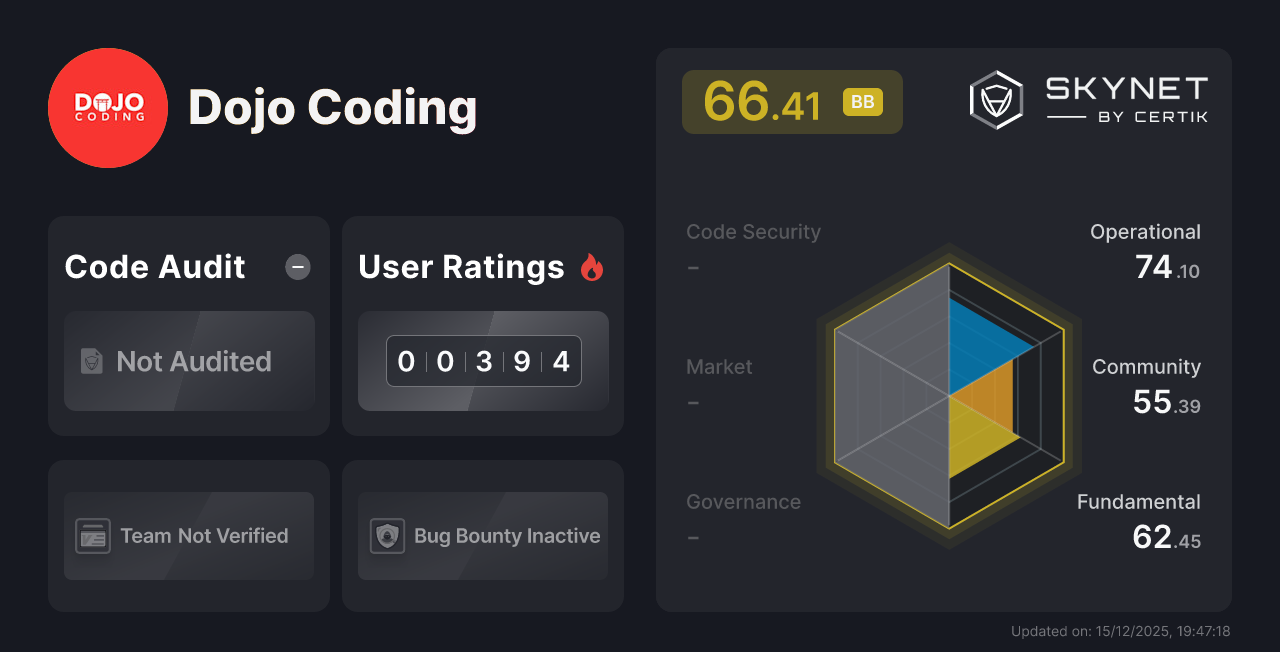Click the shield icon beside Not Audited

[x=90, y=362]
